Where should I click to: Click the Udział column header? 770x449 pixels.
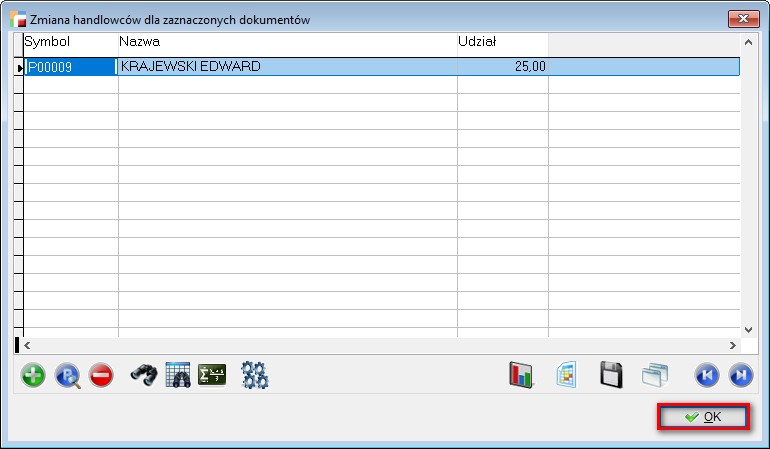coord(502,42)
